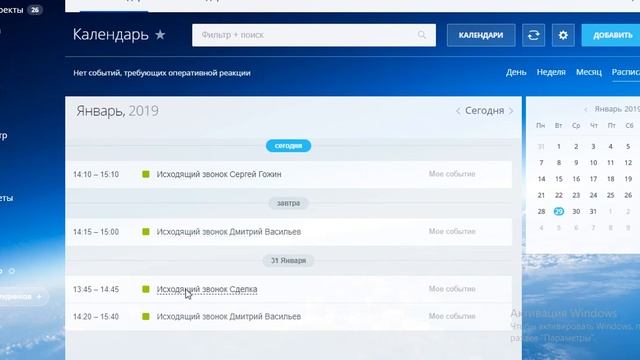Click the calendar sync refresh icon
Viewport: 640px width, 360px height.
tap(533, 35)
